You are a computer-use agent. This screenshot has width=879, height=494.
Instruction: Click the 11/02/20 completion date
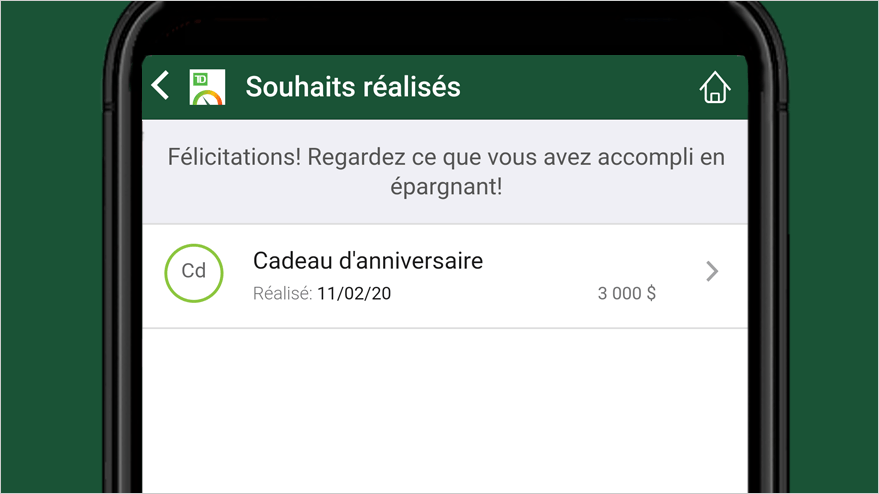(354, 293)
